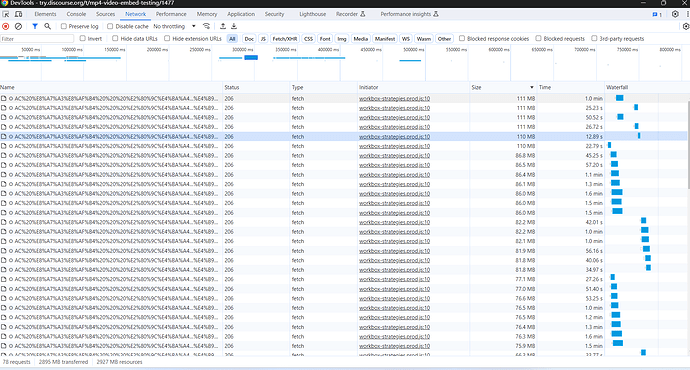Check Blocked requests
This screenshot has height=370, width=690.
click(538, 38)
